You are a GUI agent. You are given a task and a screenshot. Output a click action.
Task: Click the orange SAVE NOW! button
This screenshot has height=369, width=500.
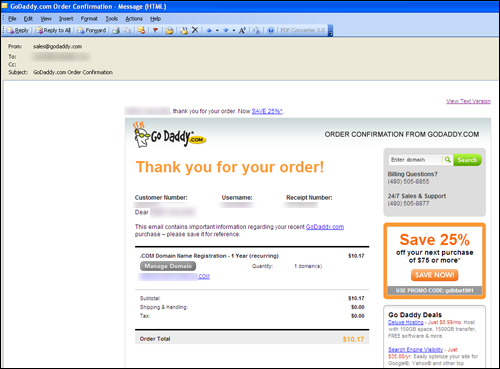(x=434, y=275)
